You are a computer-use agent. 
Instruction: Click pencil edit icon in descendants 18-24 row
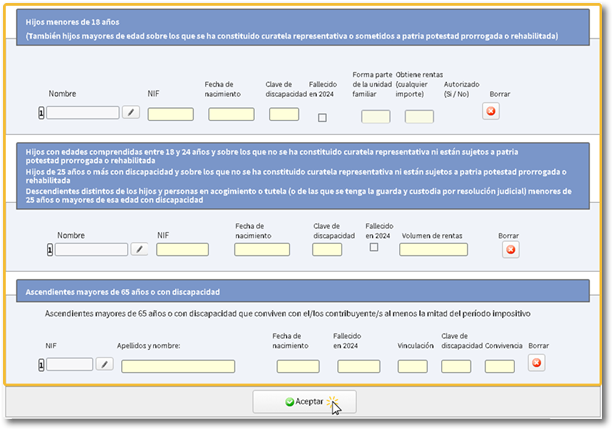[140, 249]
